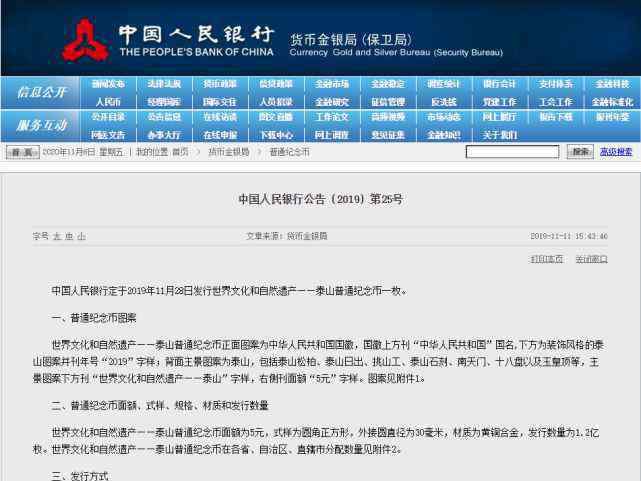Click the heading 一、普通纪念币图案
The image size is (641, 481).
(x=94, y=318)
